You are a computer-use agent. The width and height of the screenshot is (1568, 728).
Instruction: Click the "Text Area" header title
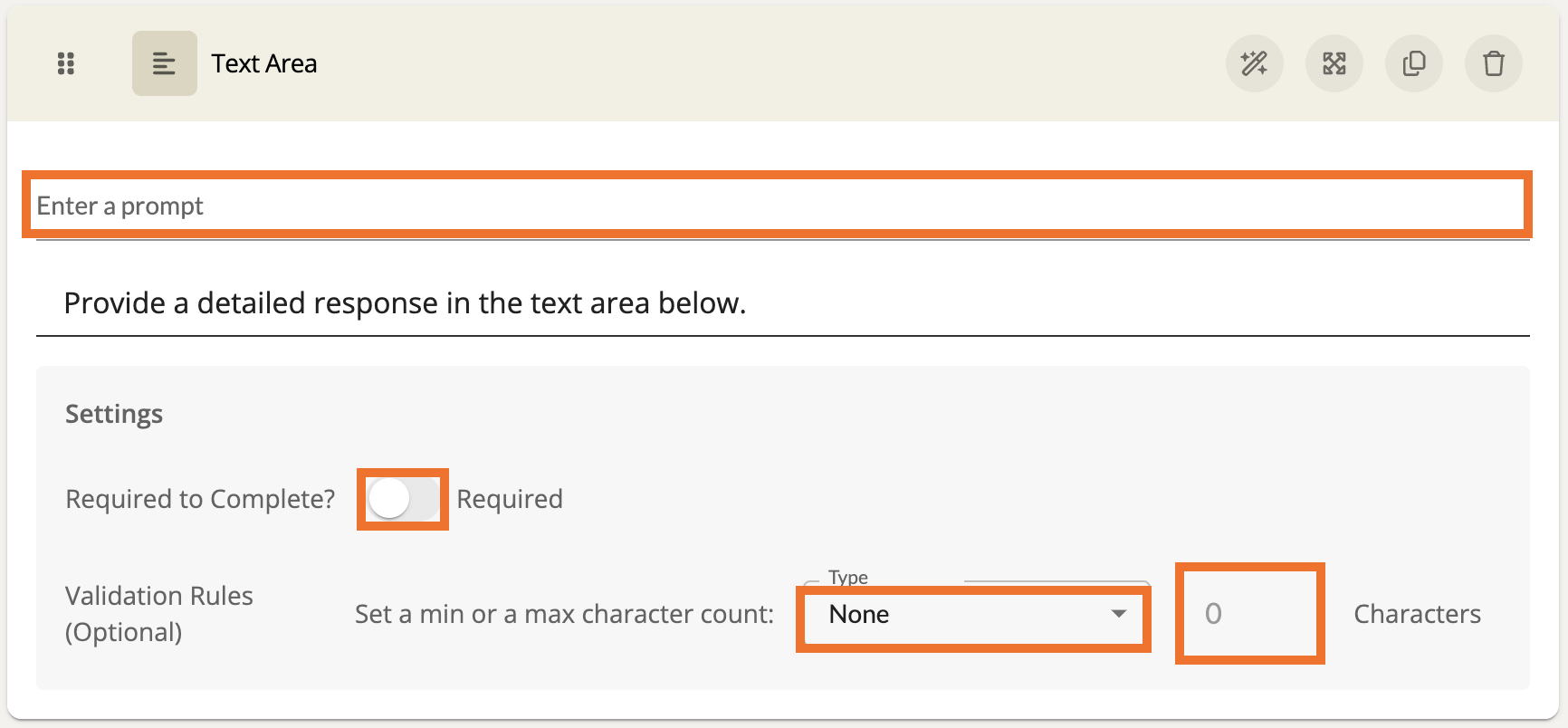264,63
